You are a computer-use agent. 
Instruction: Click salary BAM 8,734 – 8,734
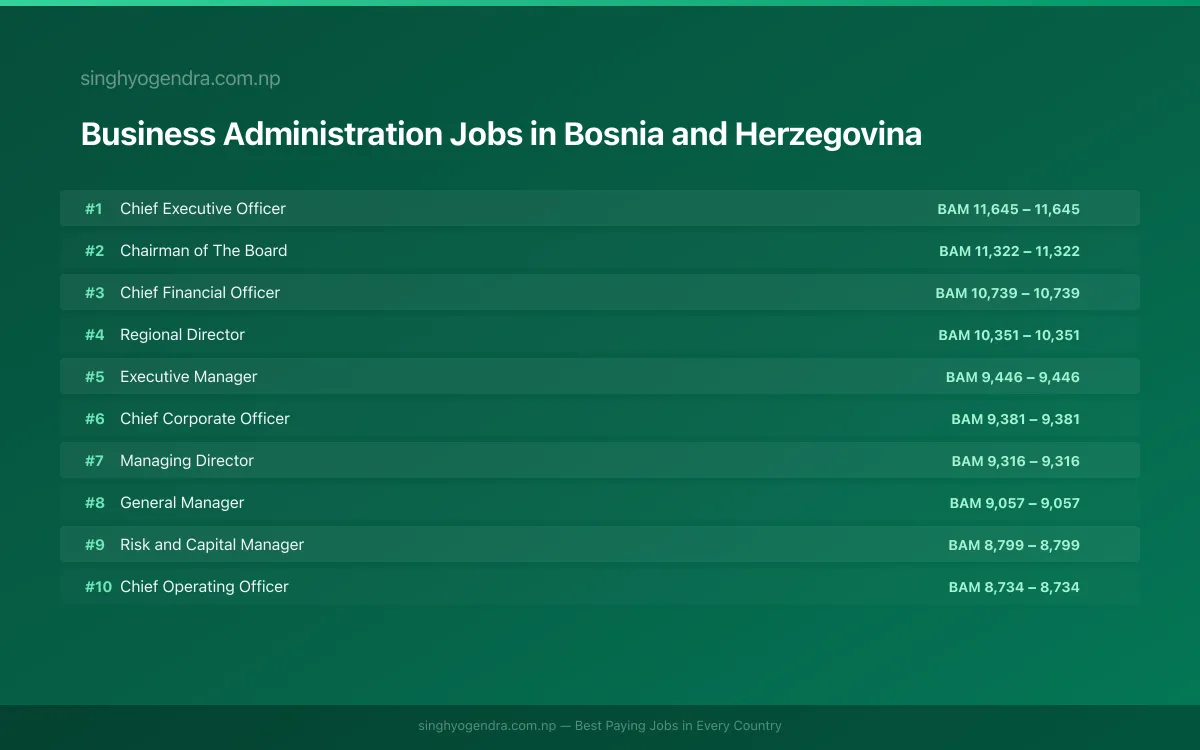[1014, 587]
